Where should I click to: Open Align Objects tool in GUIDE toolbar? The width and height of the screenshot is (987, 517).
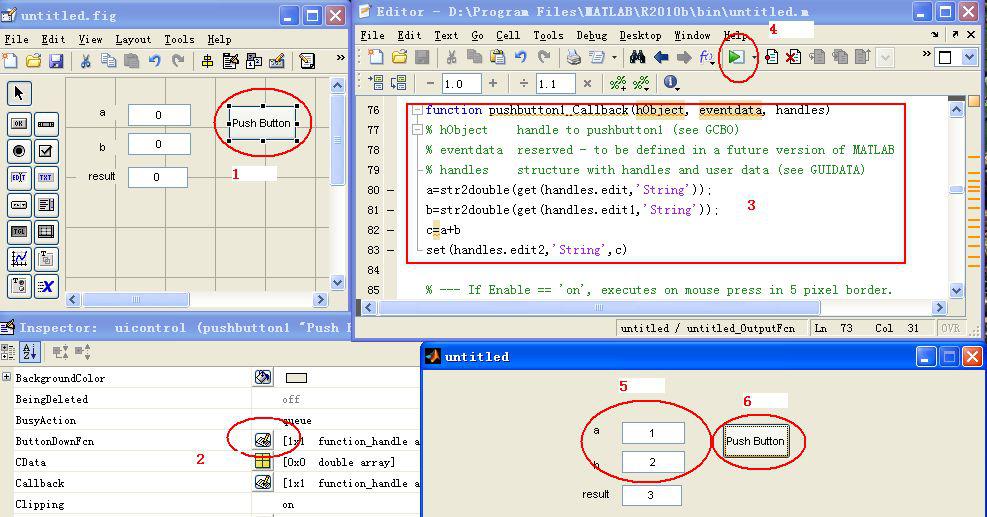point(207,61)
